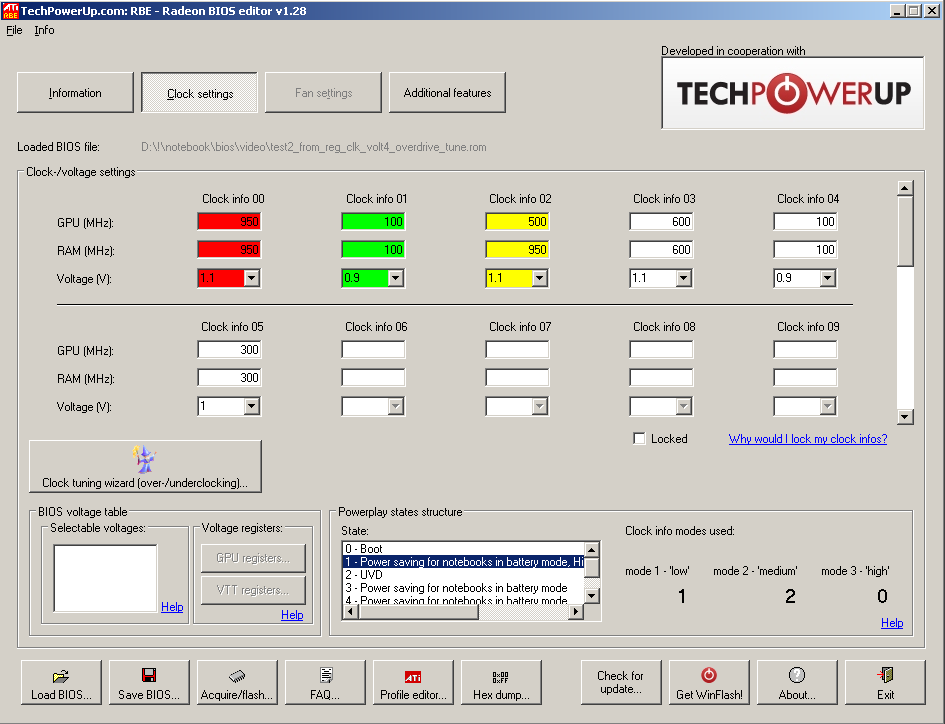945x724 pixels.
Task: Open Help link in Powerplay states structure
Action: click(x=892, y=623)
